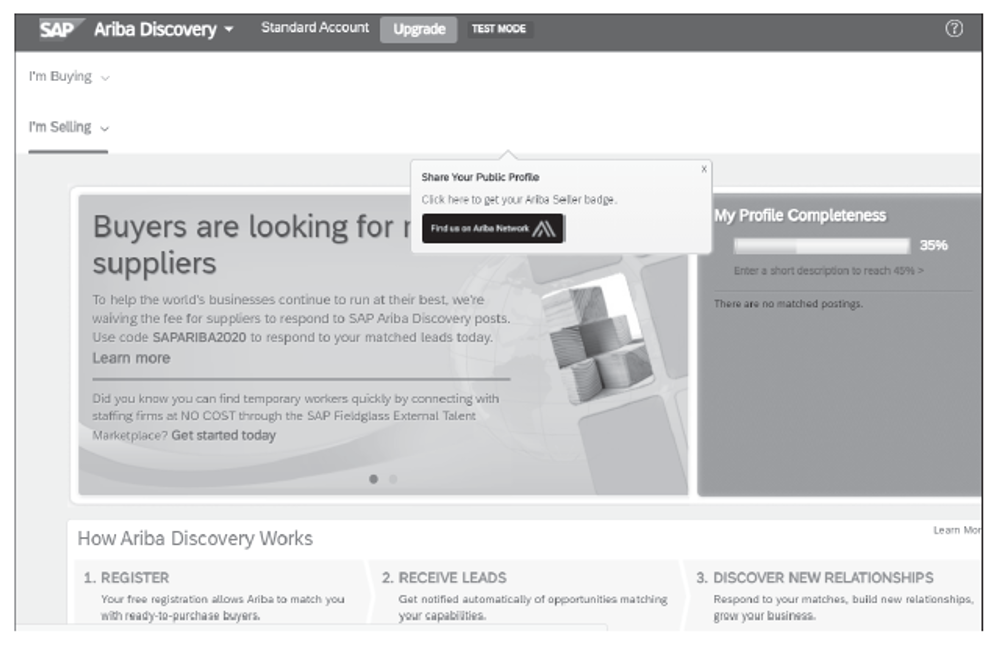Image resolution: width=1000 pixels, height=648 pixels.
Task: Click Get started today link
Action: 223,435
